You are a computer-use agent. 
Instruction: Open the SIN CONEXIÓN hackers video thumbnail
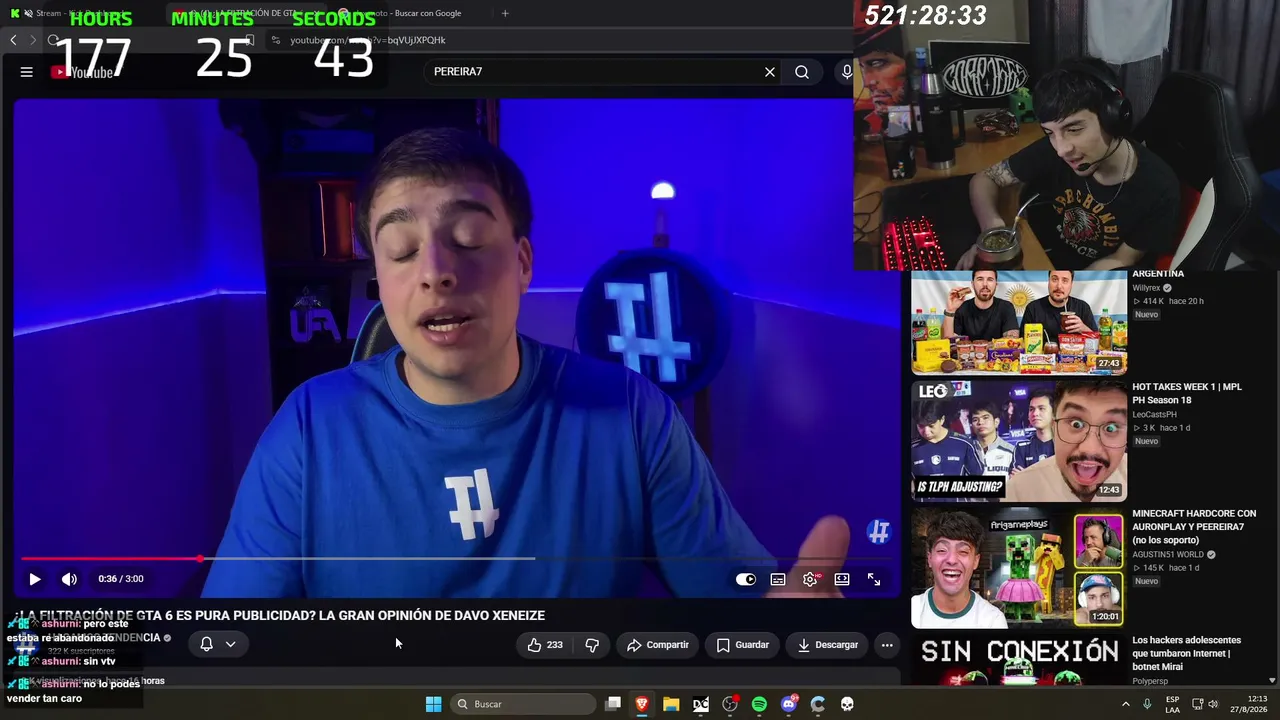1019,660
